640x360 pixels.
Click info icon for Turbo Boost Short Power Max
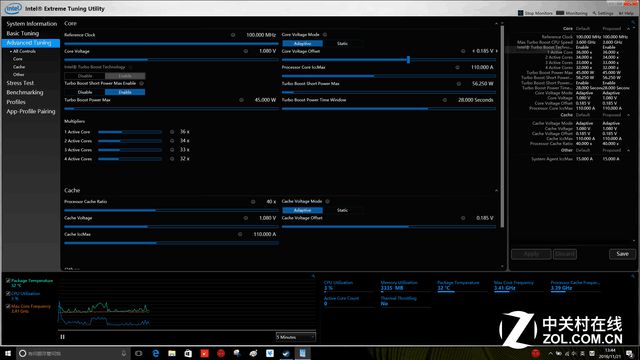click(x=459, y=84)
